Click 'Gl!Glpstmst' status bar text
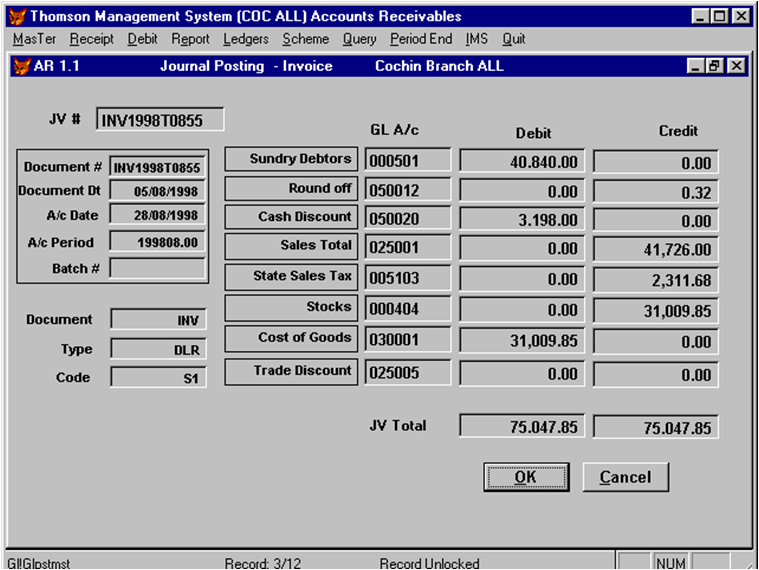 pyautogui.click(x=39, y=563)
